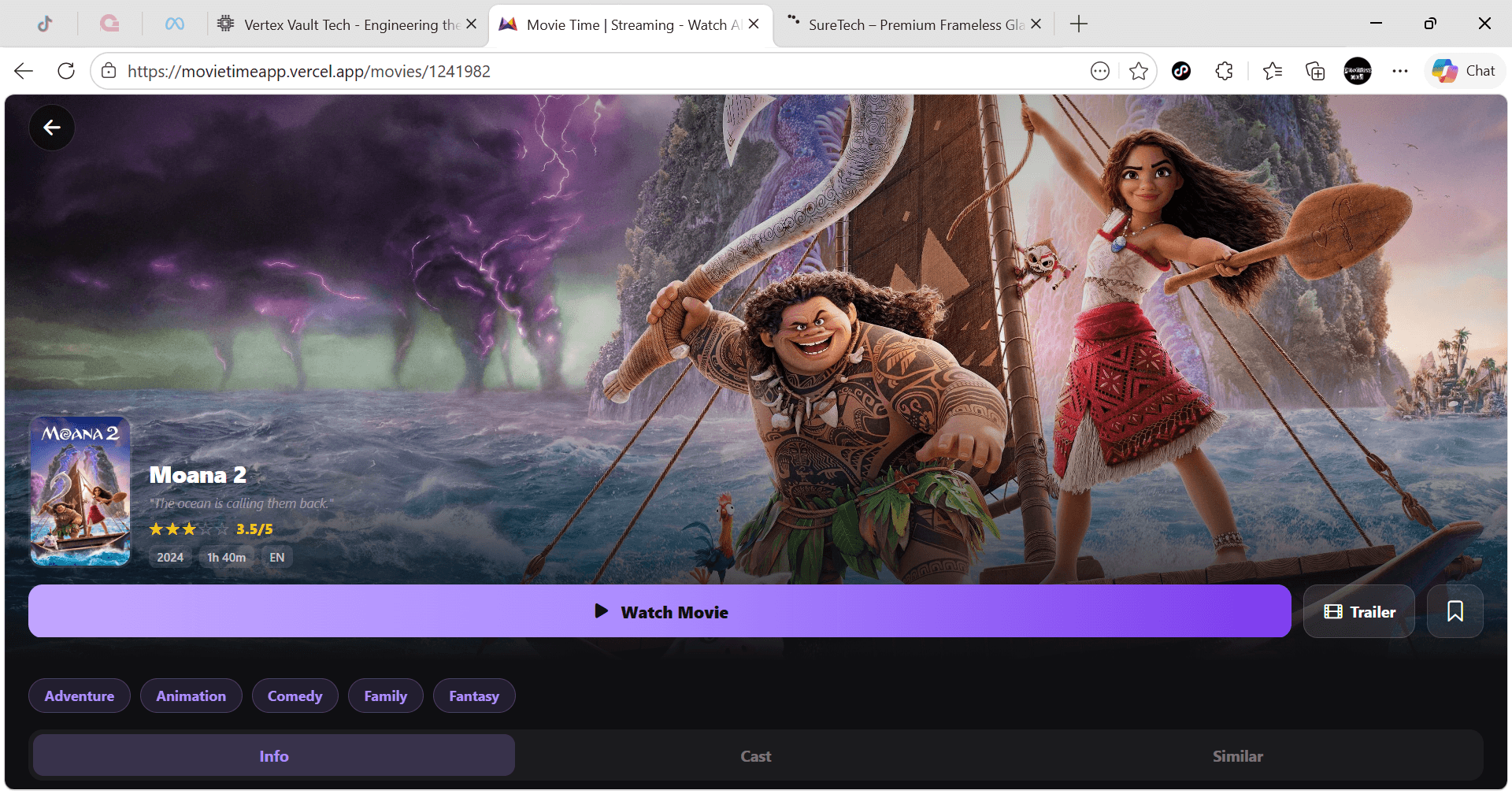Select the Animation genre tag
The height and width of the screenshot is (794, 1512).
pos(191,696)
